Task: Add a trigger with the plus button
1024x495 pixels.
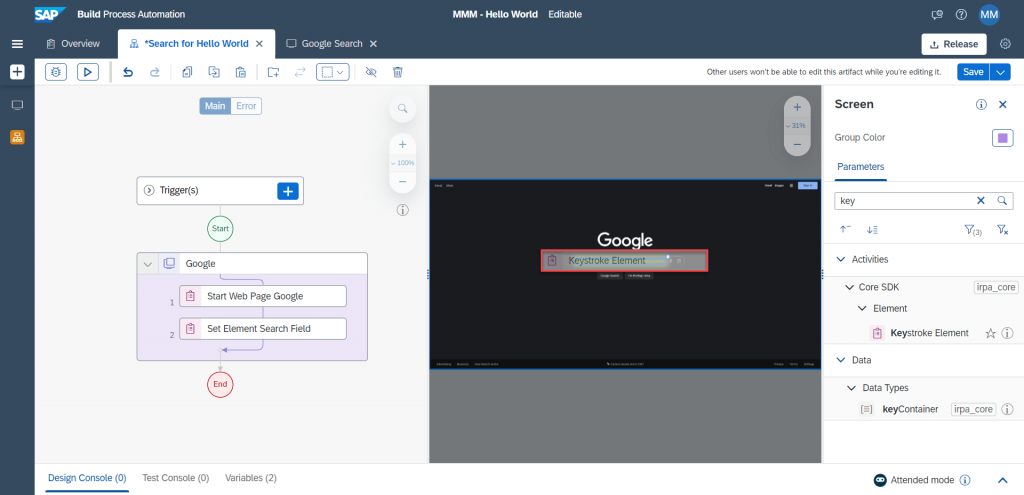Action: pos(288,191)
